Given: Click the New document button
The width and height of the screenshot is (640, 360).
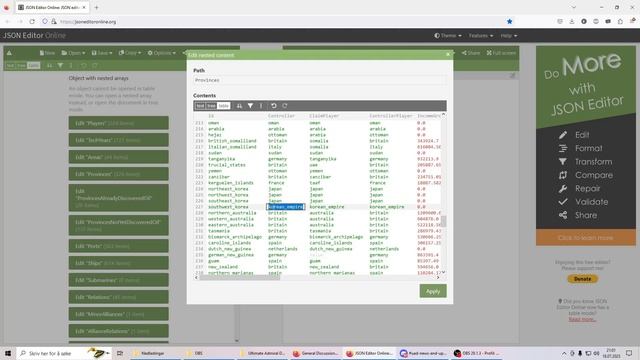Looking at the screenshot, I should pos(47,53).
